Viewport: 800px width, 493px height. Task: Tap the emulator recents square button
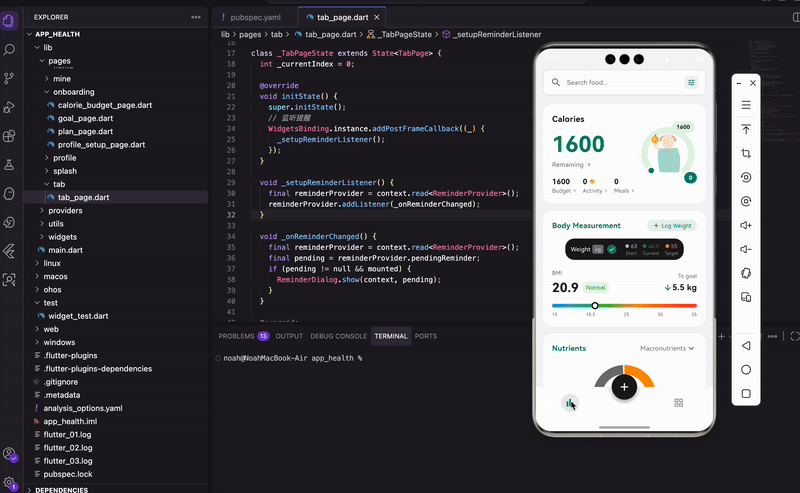tap(746, 393)
